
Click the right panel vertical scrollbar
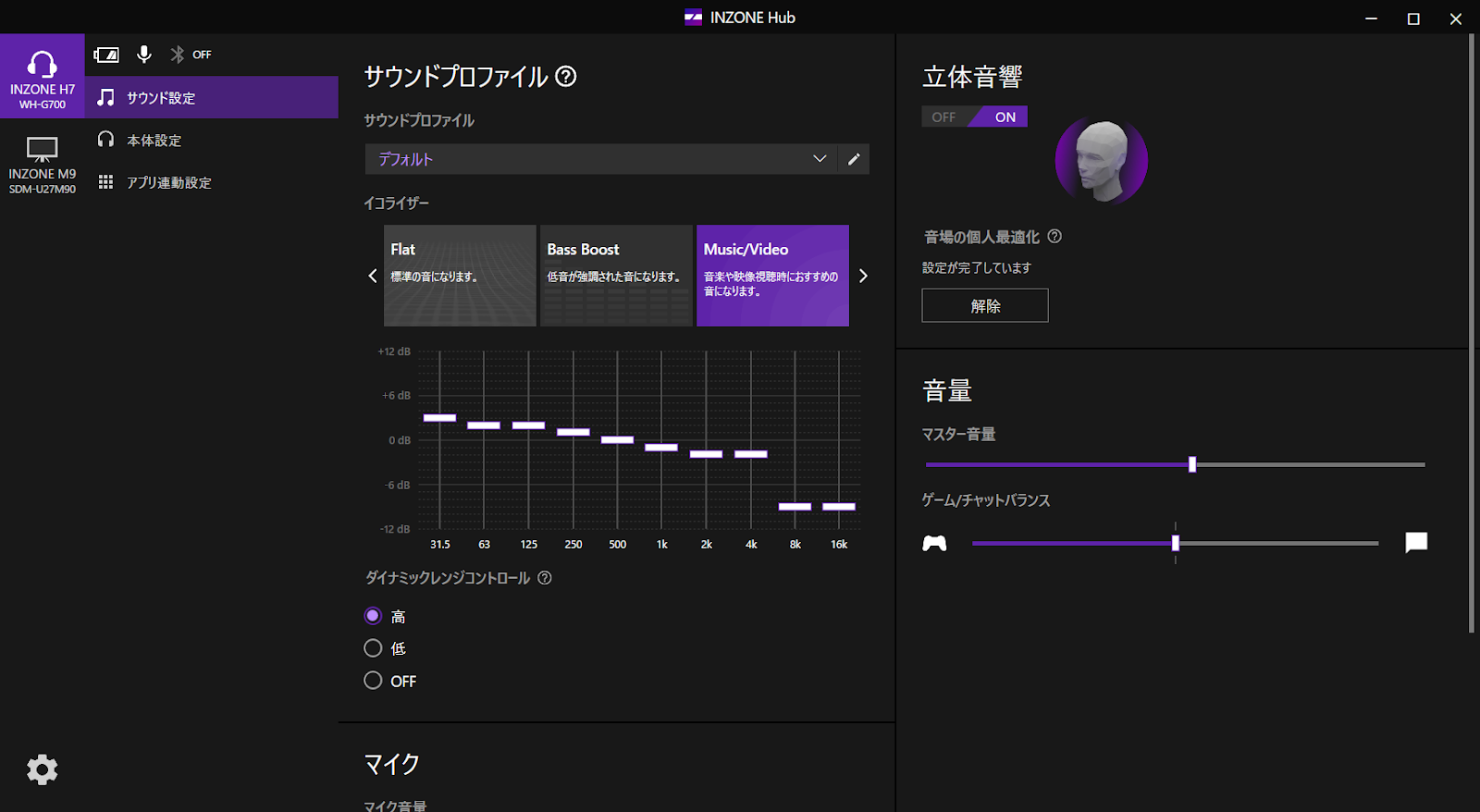point(1472,333)
